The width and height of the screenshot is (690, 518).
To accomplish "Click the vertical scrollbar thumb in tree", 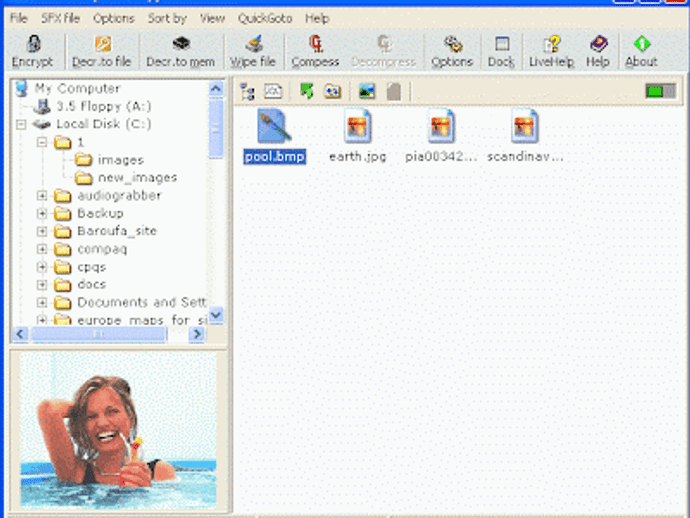I will click(x=216, y=128).
